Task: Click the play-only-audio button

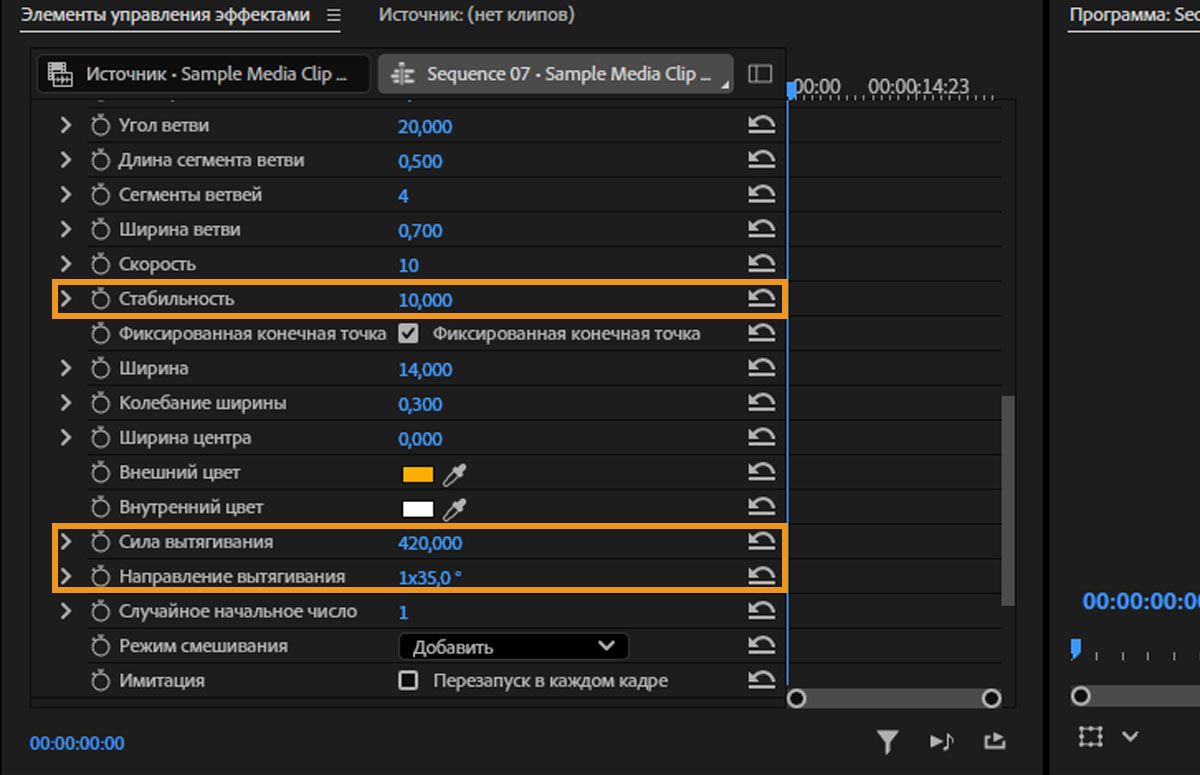Action: pos(942,741)
